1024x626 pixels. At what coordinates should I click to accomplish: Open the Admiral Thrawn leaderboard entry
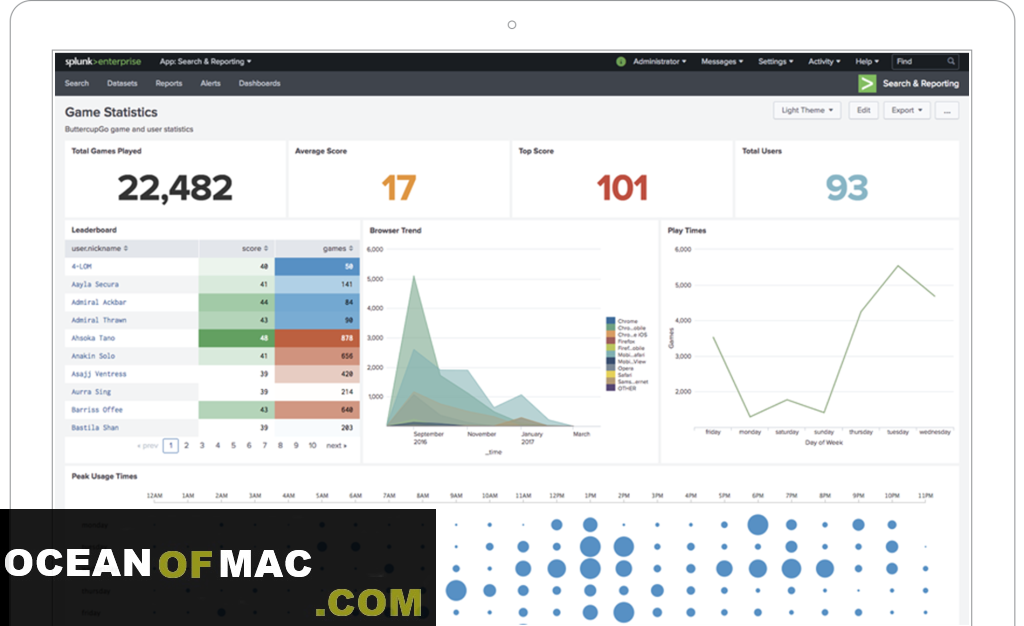99,321
